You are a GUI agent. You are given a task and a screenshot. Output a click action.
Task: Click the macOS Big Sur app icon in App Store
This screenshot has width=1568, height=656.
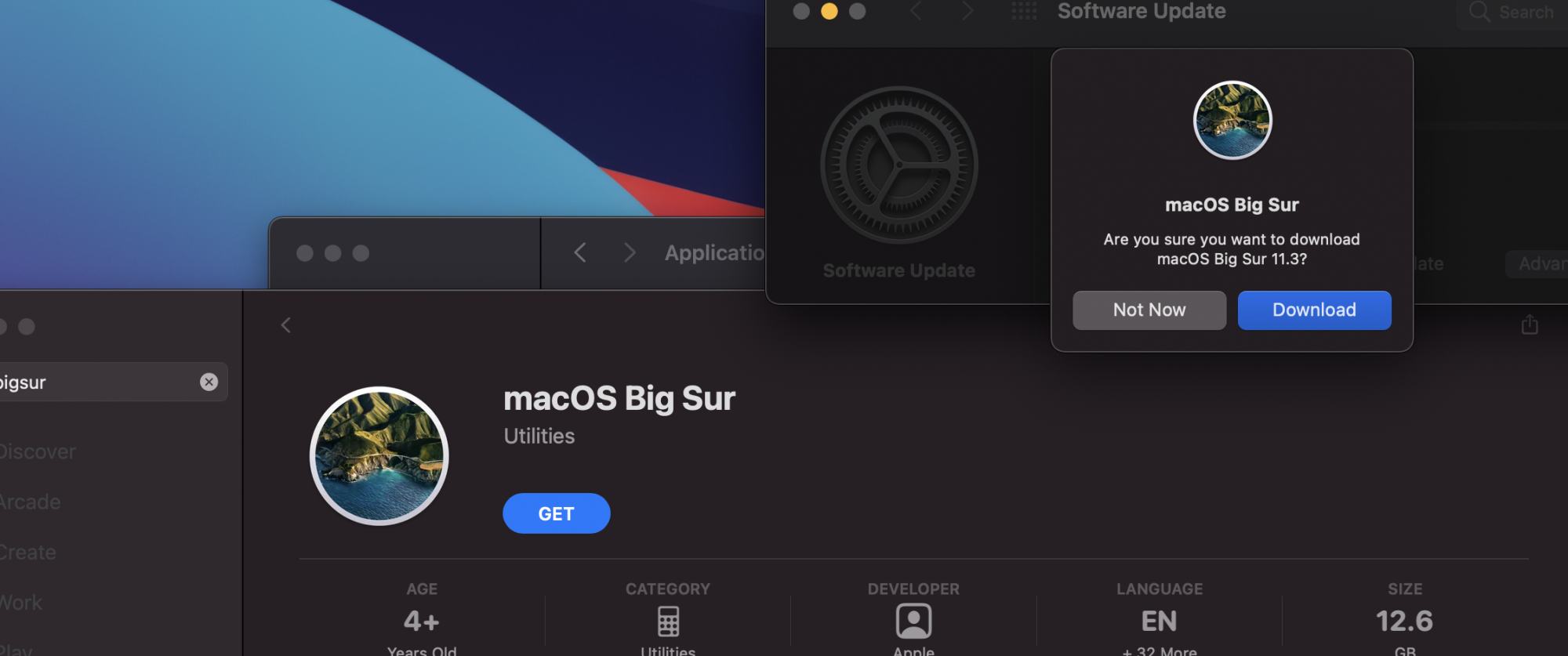tap(379, 455)
